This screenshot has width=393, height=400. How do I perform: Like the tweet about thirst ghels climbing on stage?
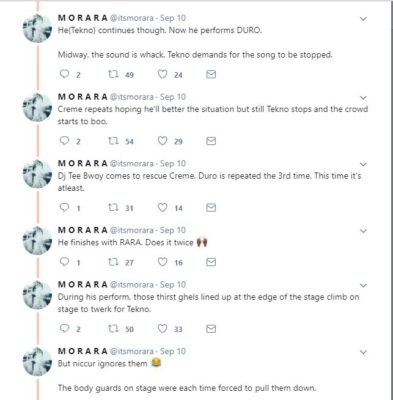click(x=162, y=329)
